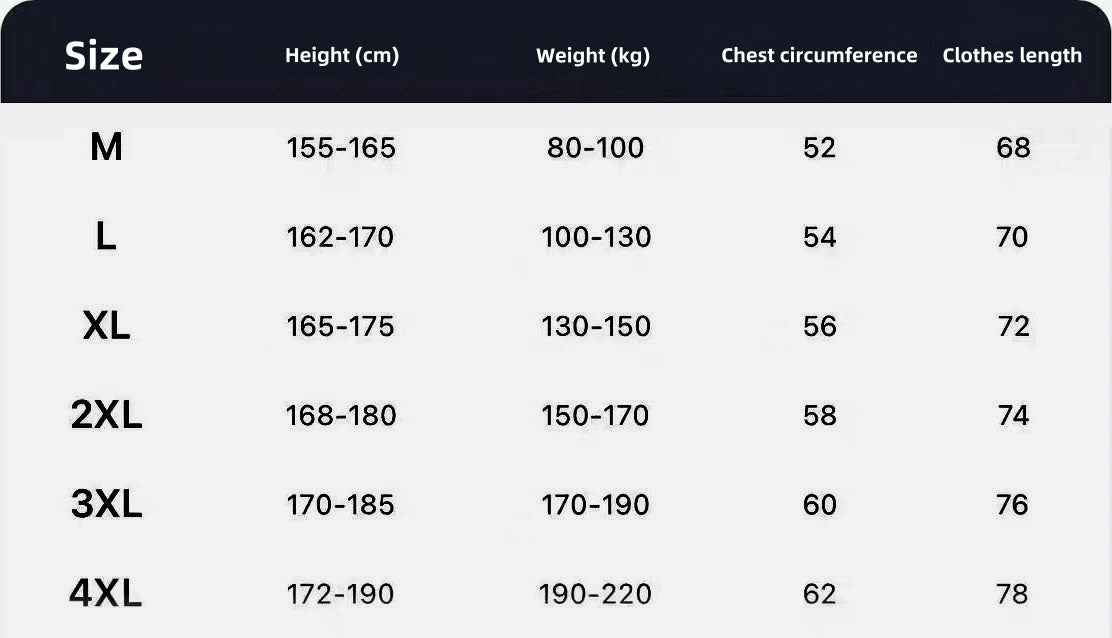
Task: Select clothes length value 76
Action: click(x=1012, y=504)
